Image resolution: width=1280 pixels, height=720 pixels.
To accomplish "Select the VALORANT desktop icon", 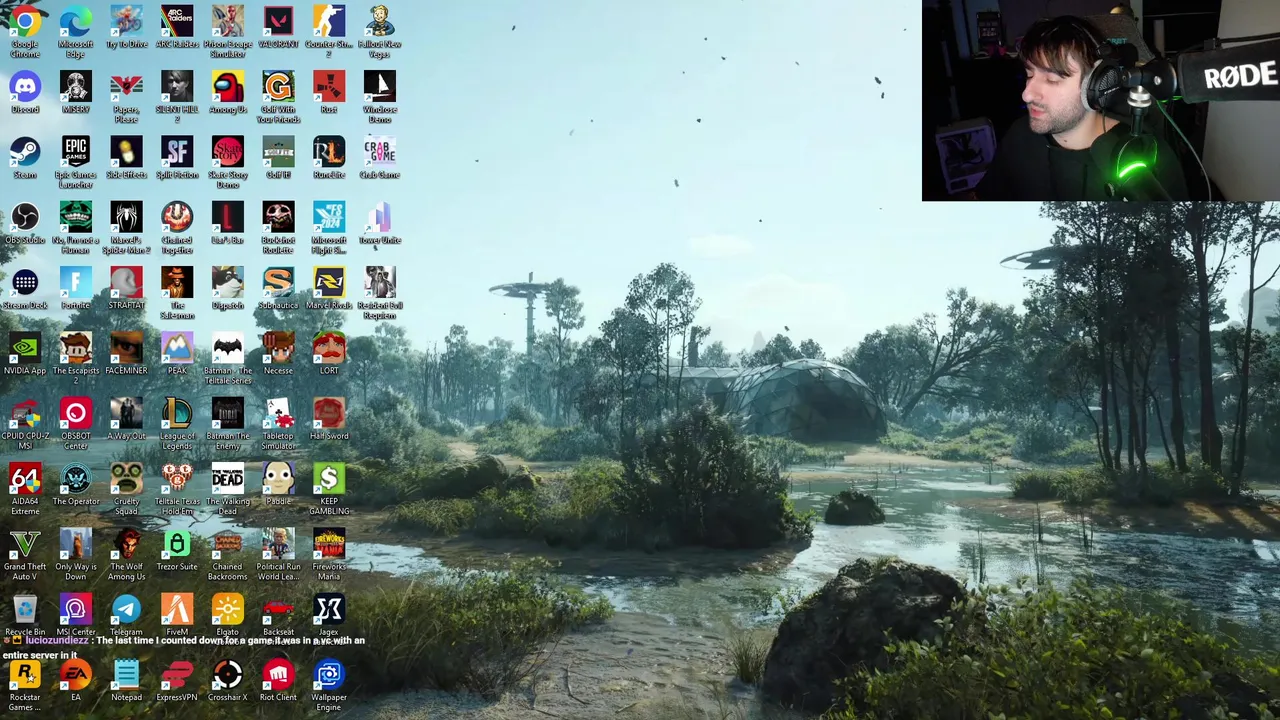I will [278, 22].
